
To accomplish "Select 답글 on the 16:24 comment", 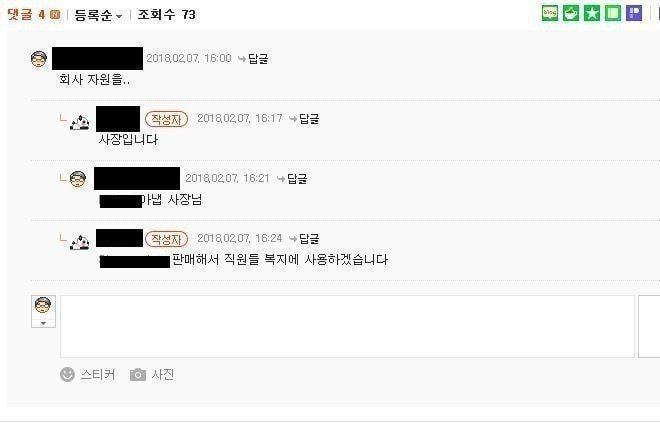I will point(304,239).
